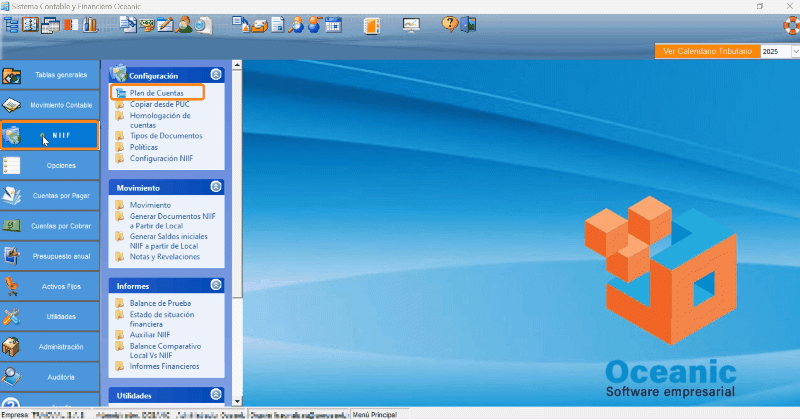Screen dimensions: 800x419
Task: Collapse the Configuración panel section
Action: (216, 75)
